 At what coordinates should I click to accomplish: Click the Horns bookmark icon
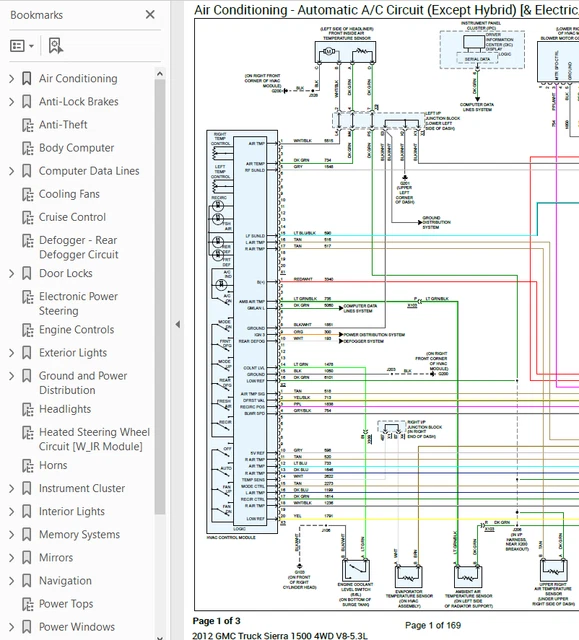tap(27, 466)
